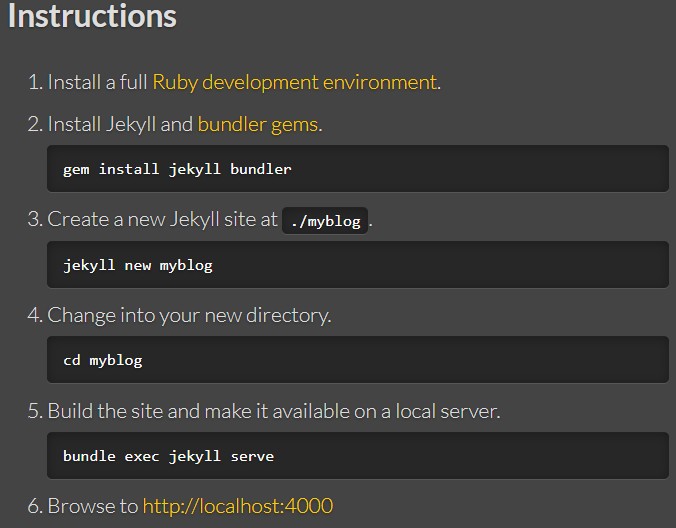Click the word 'bundler' inside first code block
This screenshot has height=528, width=676.
point(260,169)
